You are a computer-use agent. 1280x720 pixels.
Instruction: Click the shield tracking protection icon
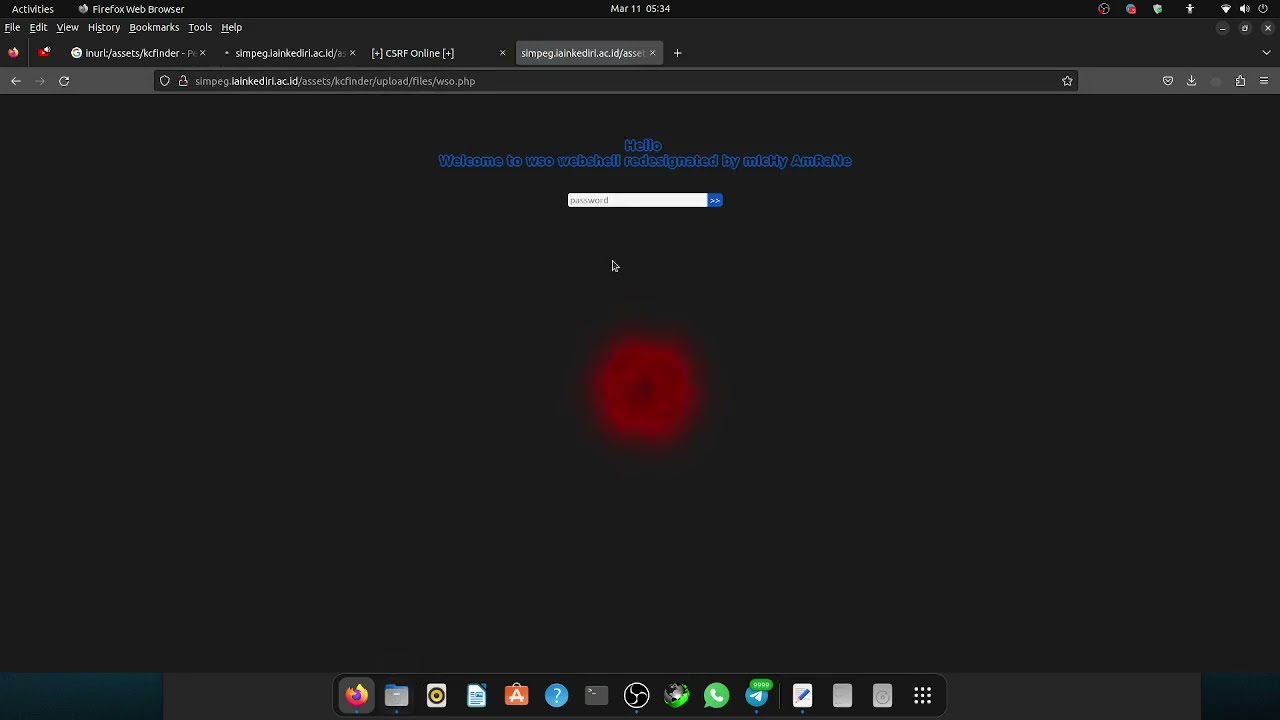pos(165,81)
